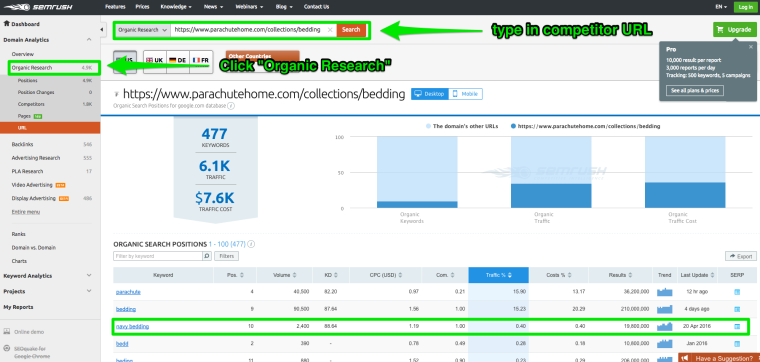The height and width of the screenshot is (362, 760).
Task: Click See all plans & prices
Action: tap(695, 91)
